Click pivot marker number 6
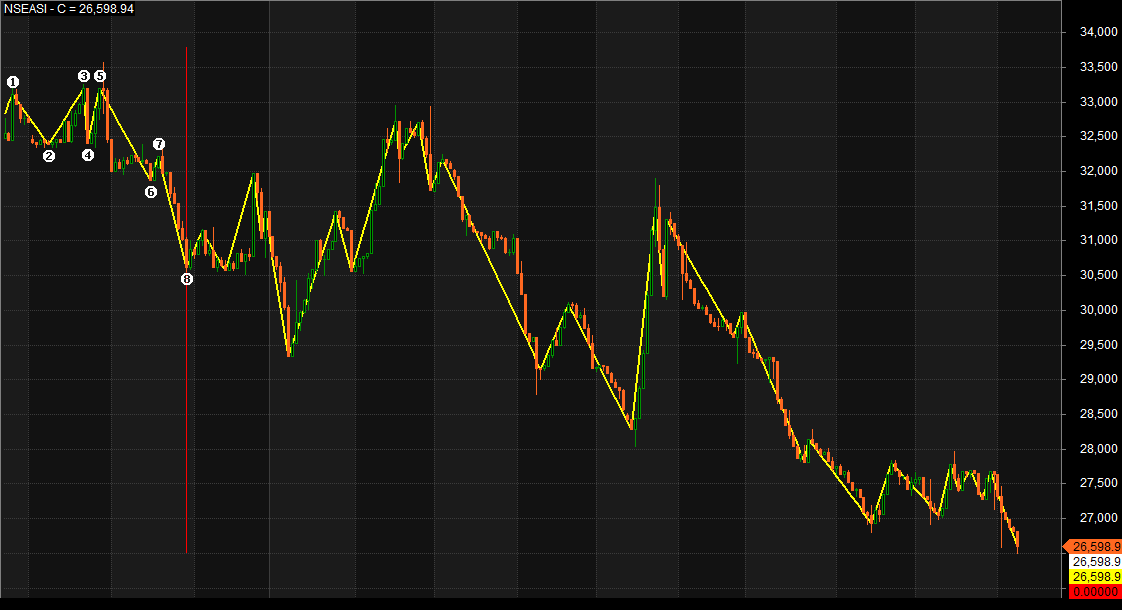1122x610 pixels. click(x=151, y=192)
